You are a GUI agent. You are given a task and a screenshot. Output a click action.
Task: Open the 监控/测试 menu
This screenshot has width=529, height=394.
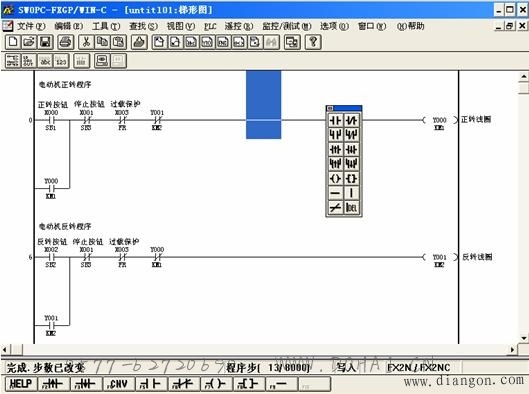coord(287,26)
